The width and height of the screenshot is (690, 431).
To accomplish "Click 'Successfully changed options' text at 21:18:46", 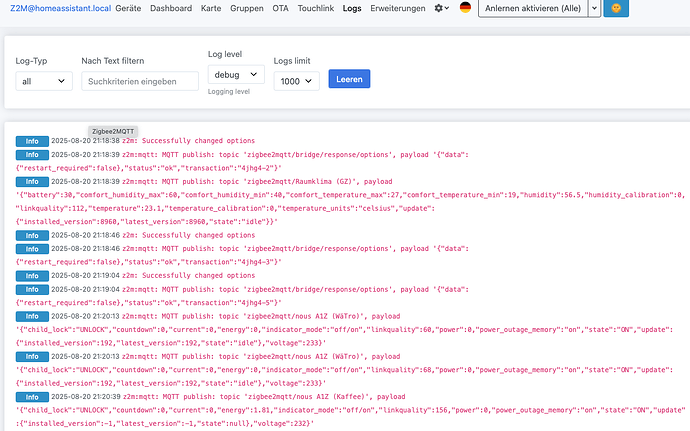I will point(198,235).
